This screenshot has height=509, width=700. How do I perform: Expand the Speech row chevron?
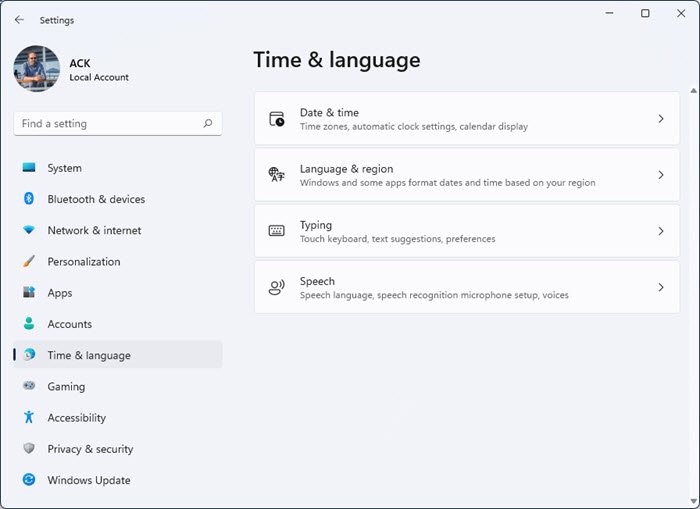tap(661, 287)
